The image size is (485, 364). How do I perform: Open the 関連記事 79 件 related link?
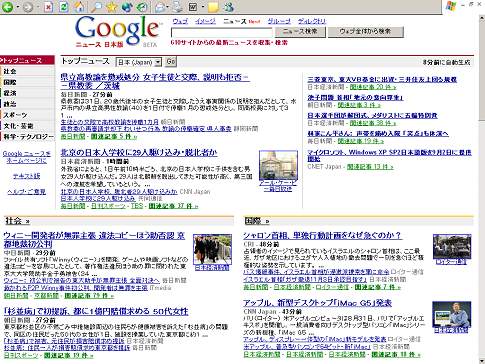[x=89, y=296]
